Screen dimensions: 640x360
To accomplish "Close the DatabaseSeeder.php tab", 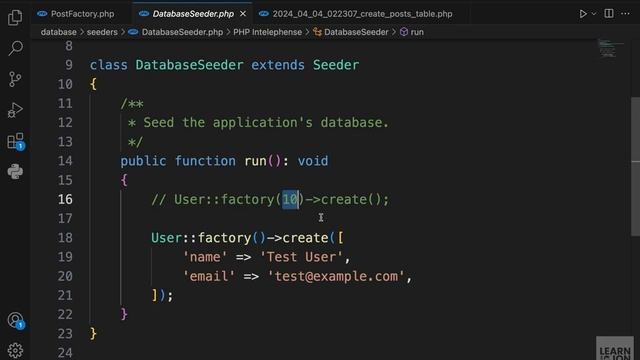I will (x=243, y=14).
